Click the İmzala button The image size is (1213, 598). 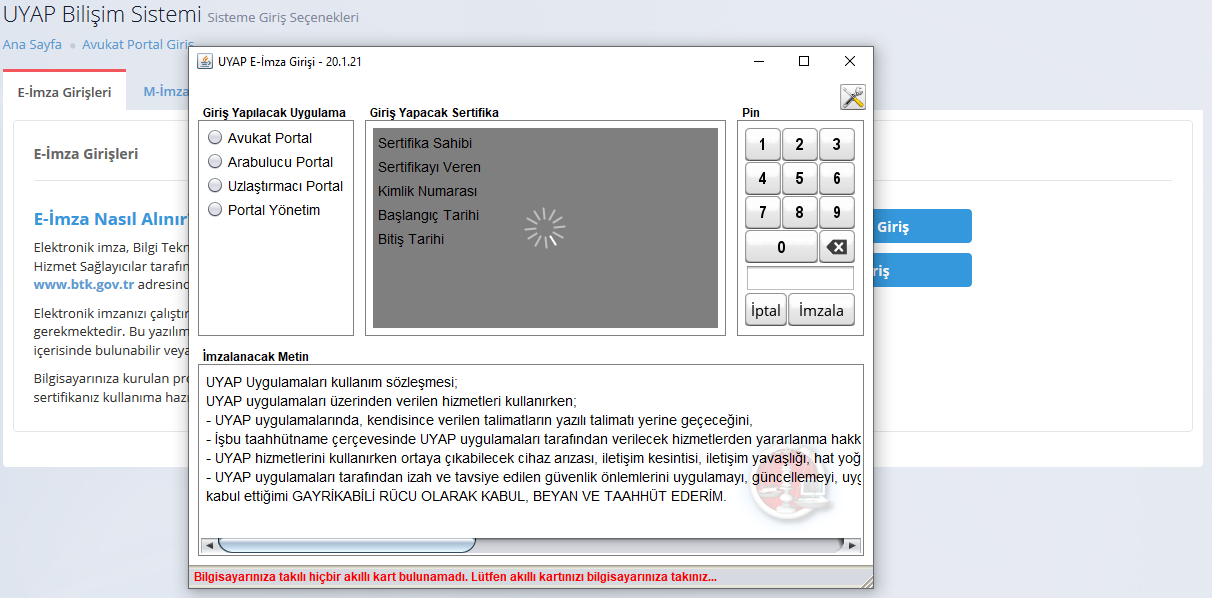(x=822, y=310)
